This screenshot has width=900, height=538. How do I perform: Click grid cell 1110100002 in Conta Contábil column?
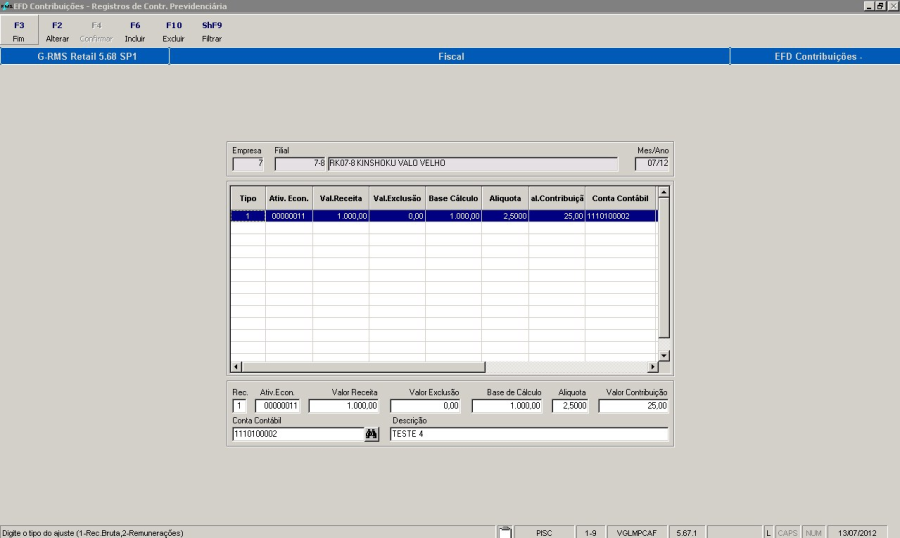pyautogui.click(x=620, y=216)
